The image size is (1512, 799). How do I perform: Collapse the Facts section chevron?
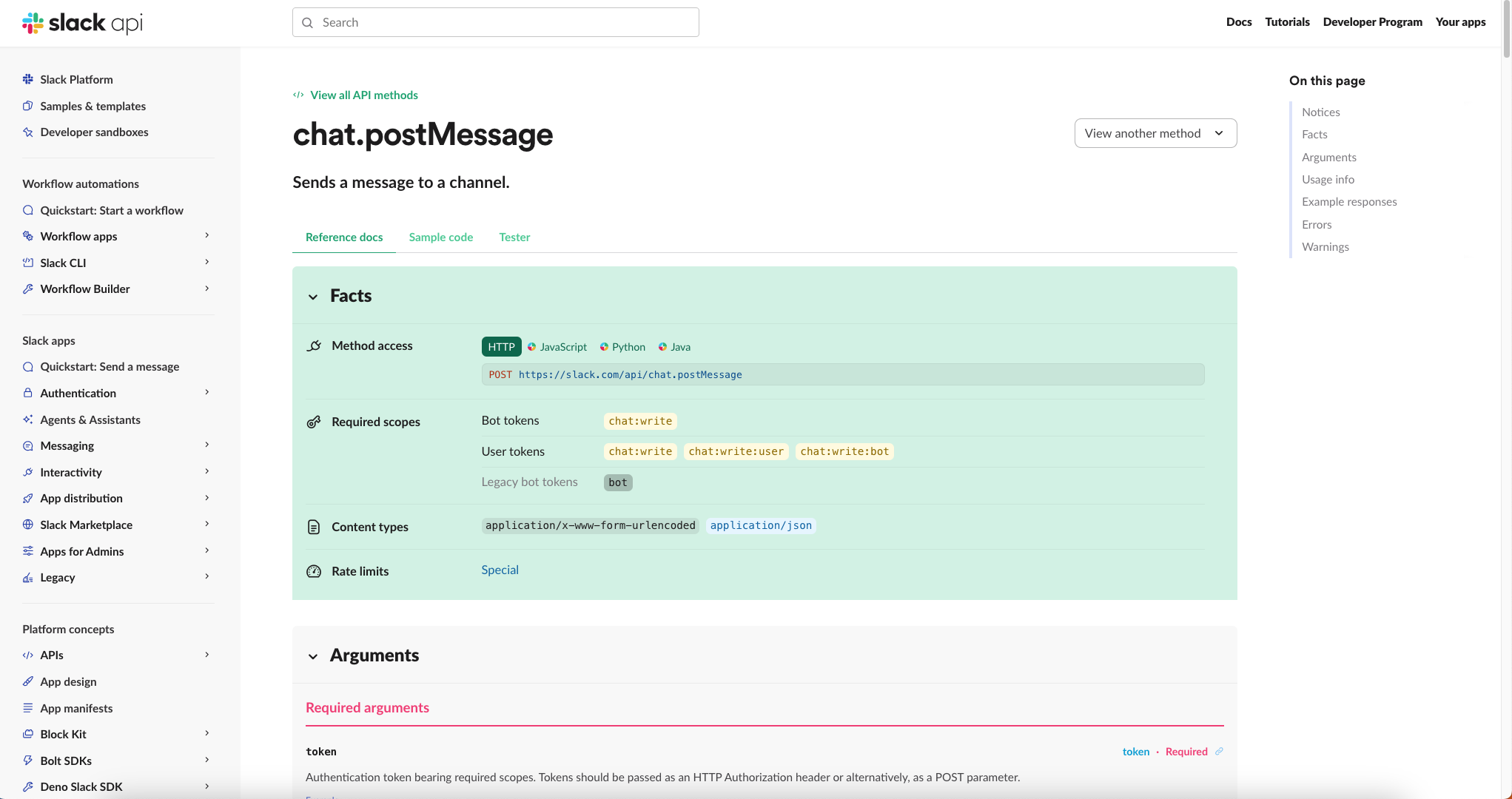[313, 297]
